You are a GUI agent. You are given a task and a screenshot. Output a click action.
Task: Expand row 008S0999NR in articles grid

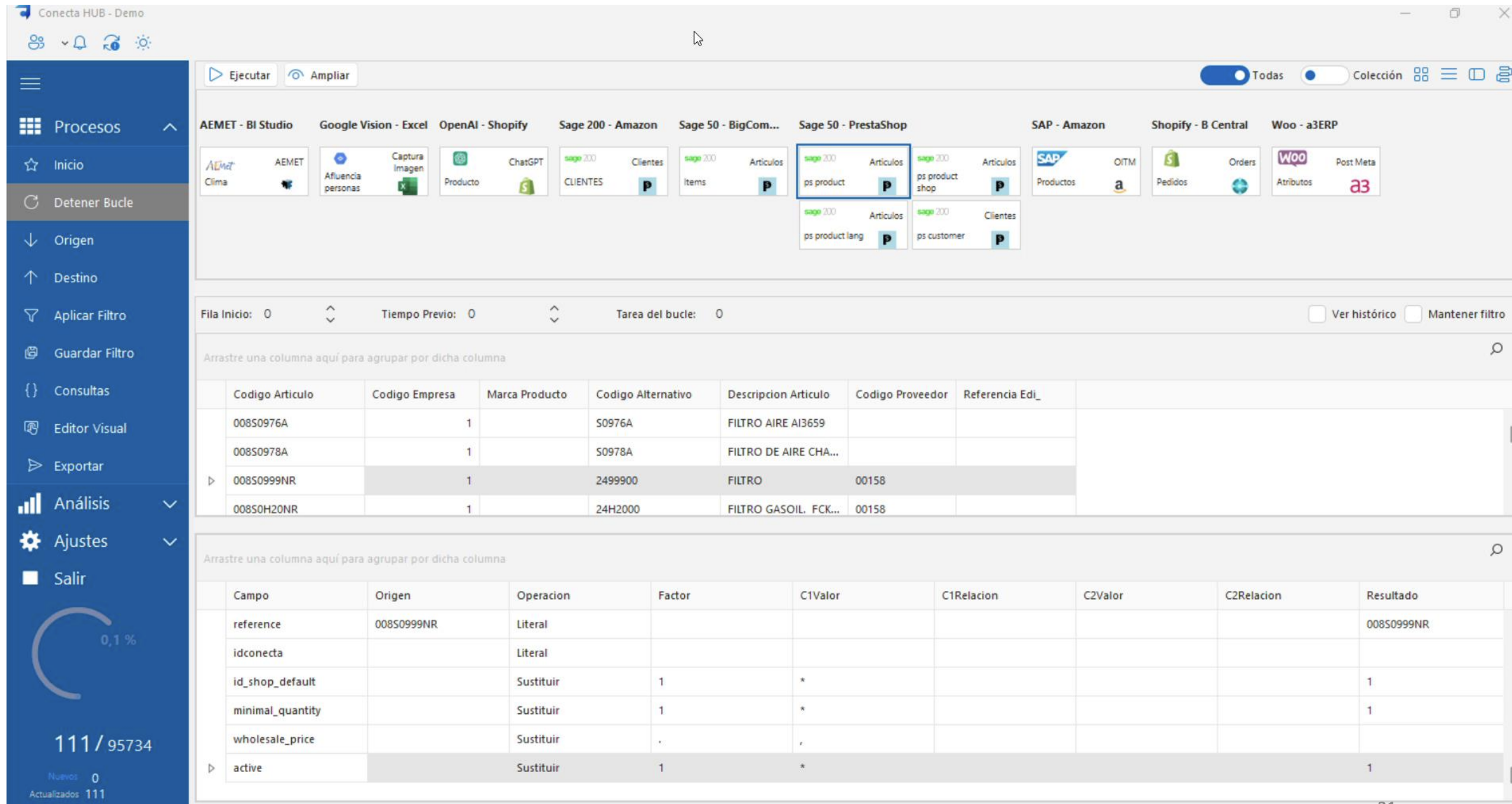[x=211, y=481]
